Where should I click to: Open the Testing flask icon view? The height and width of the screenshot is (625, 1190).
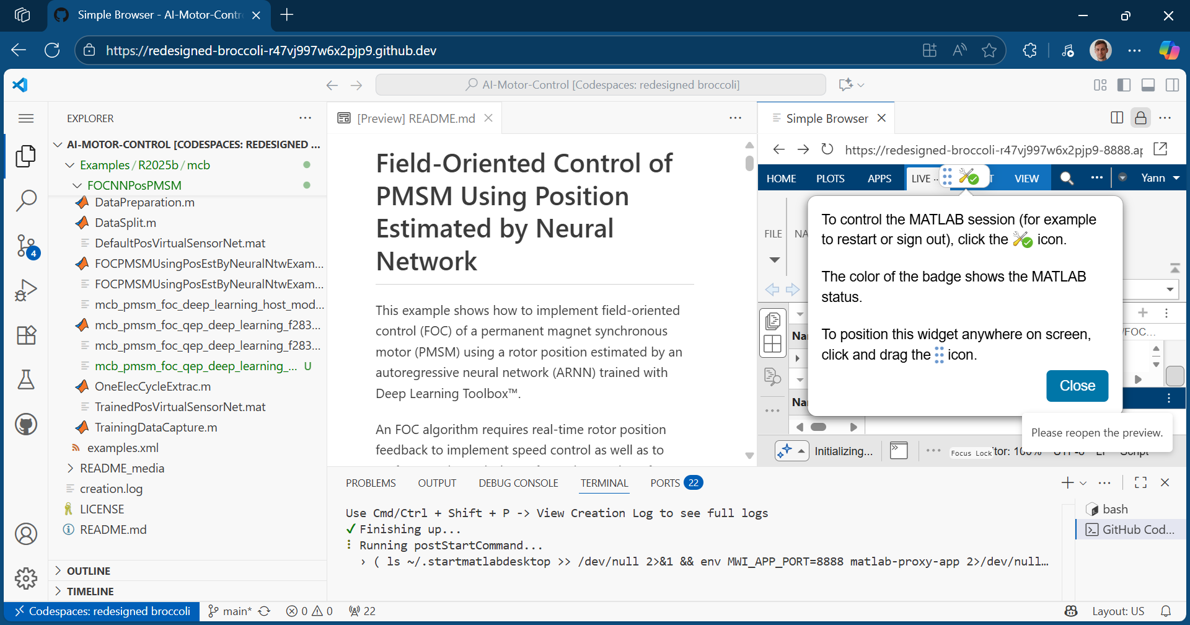pyautogui.click(x=26, y=380)
